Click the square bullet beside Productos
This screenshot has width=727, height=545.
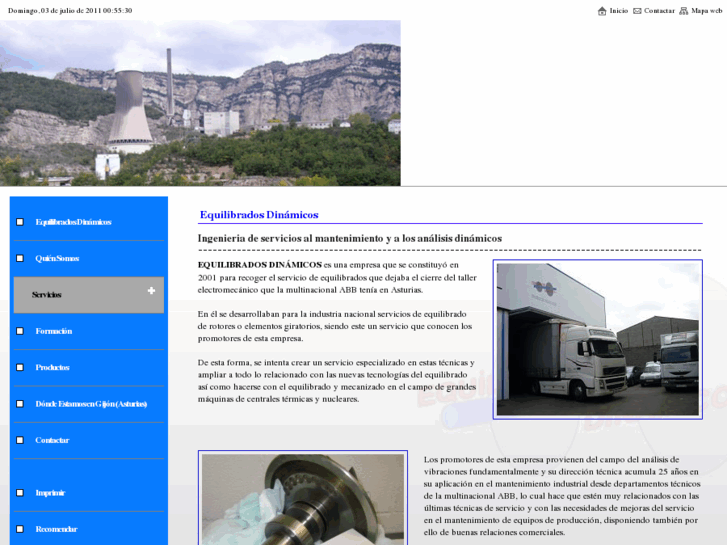tap(20, 367)
